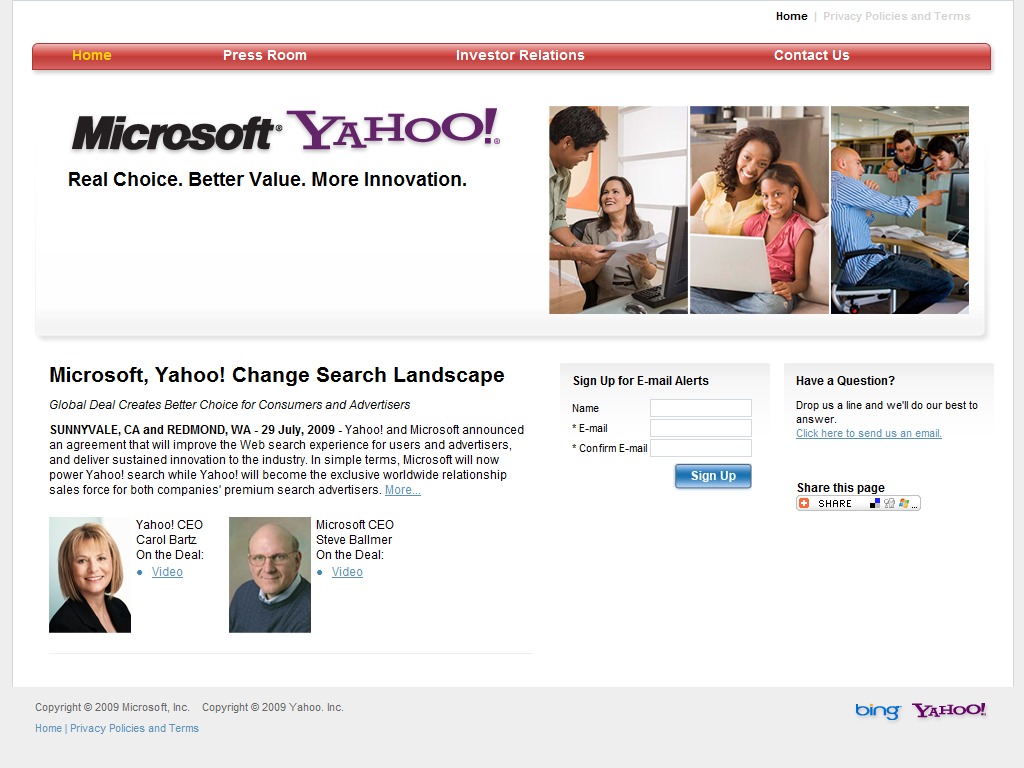Image resolution: width=1024 pixels, height=768 pixels.
Task: Click the Microsoft logo in banner
Action: coord(176,133)
